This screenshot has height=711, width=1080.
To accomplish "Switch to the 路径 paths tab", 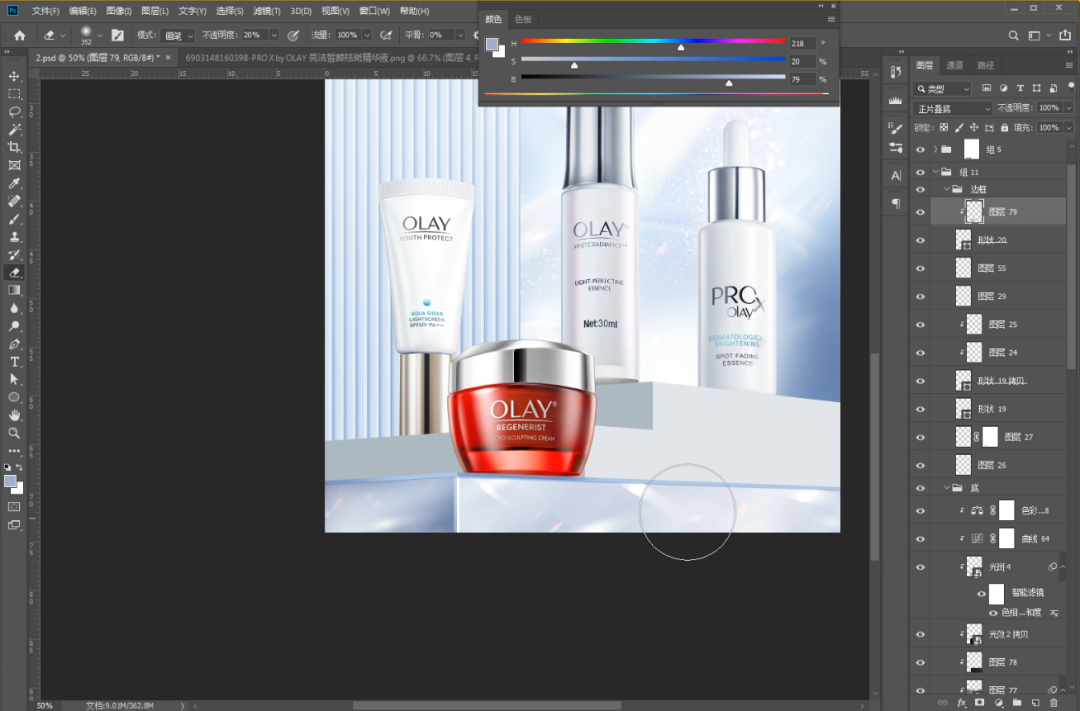I will click(x=986, y=65).
